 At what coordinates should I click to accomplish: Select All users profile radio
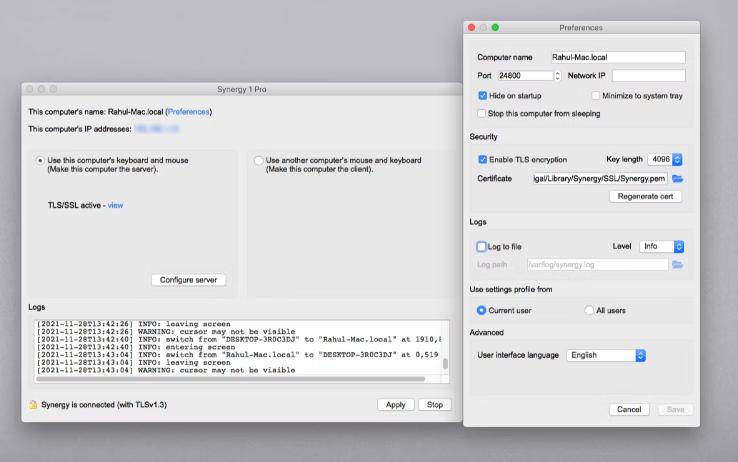[x=589, y=311]
